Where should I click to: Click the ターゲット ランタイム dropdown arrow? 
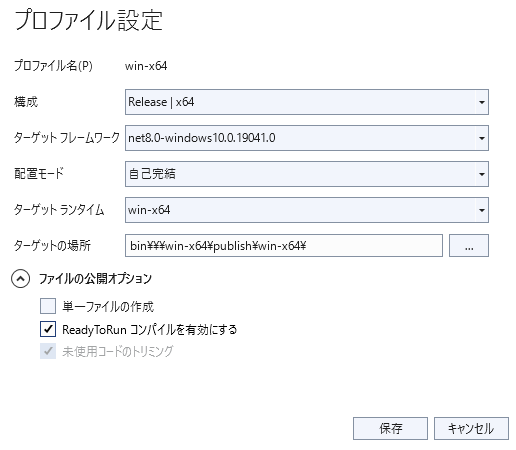482,210
